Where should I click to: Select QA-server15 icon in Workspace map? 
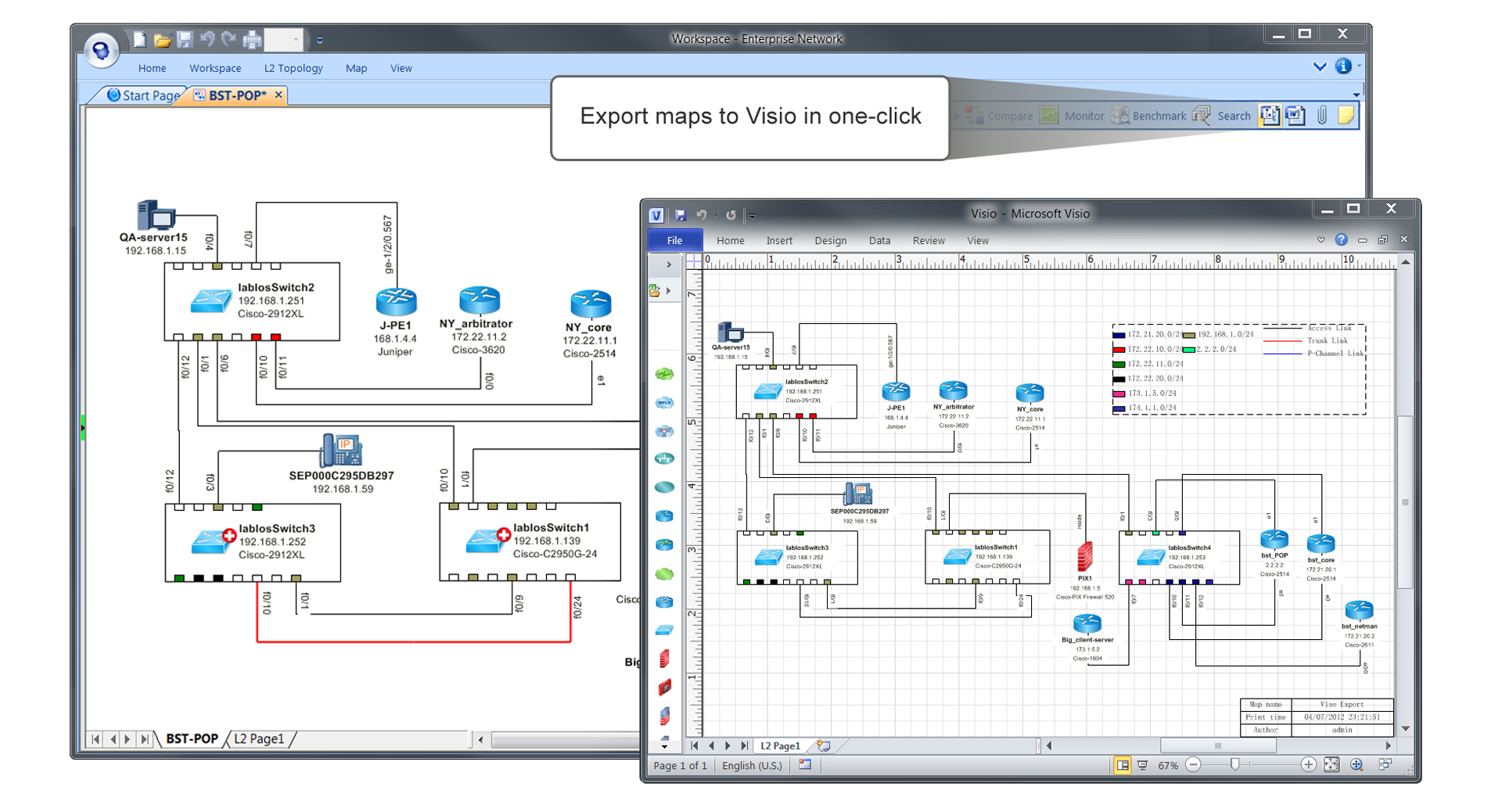click(156, 214)
